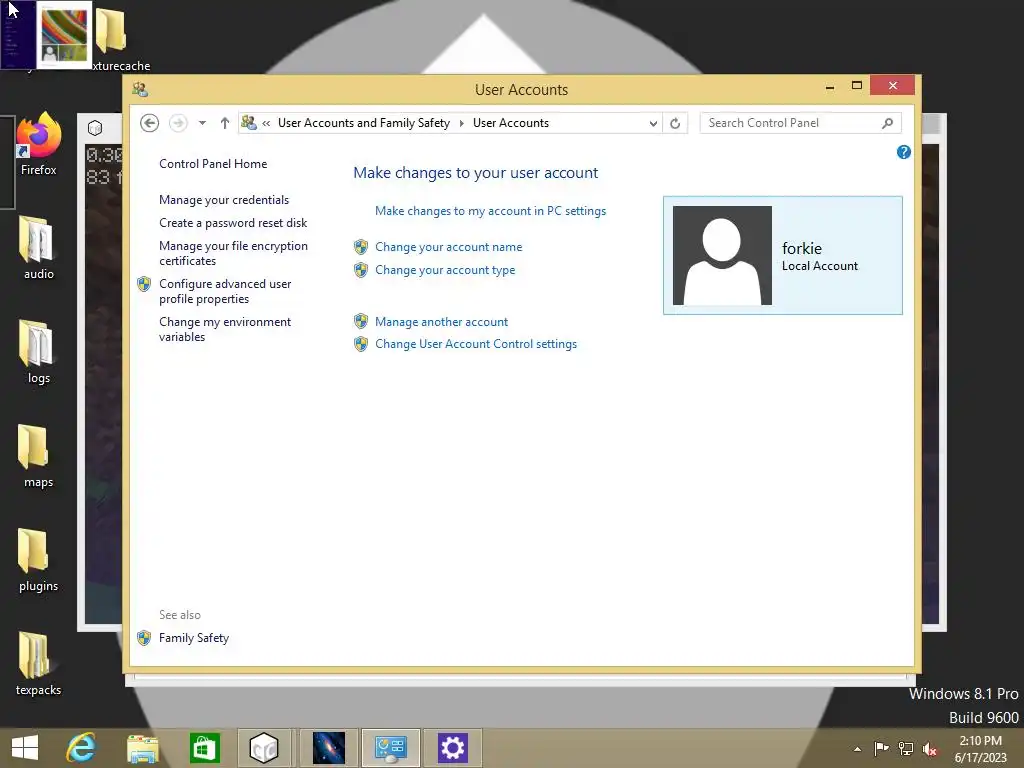Open PC settings gear in taskbar
The height and width of the screenshot is (768, 1024).
pos(453,748)
